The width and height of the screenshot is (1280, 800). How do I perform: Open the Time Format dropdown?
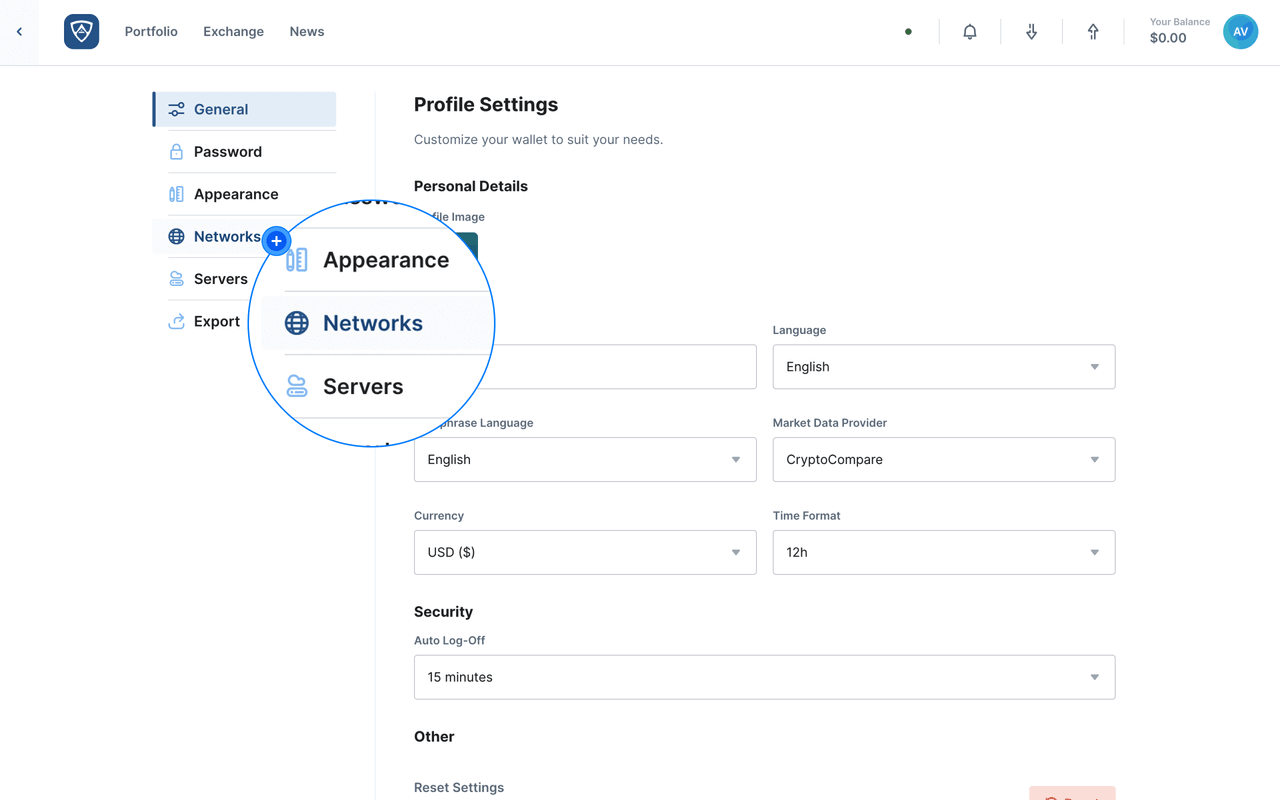(943, 552)
